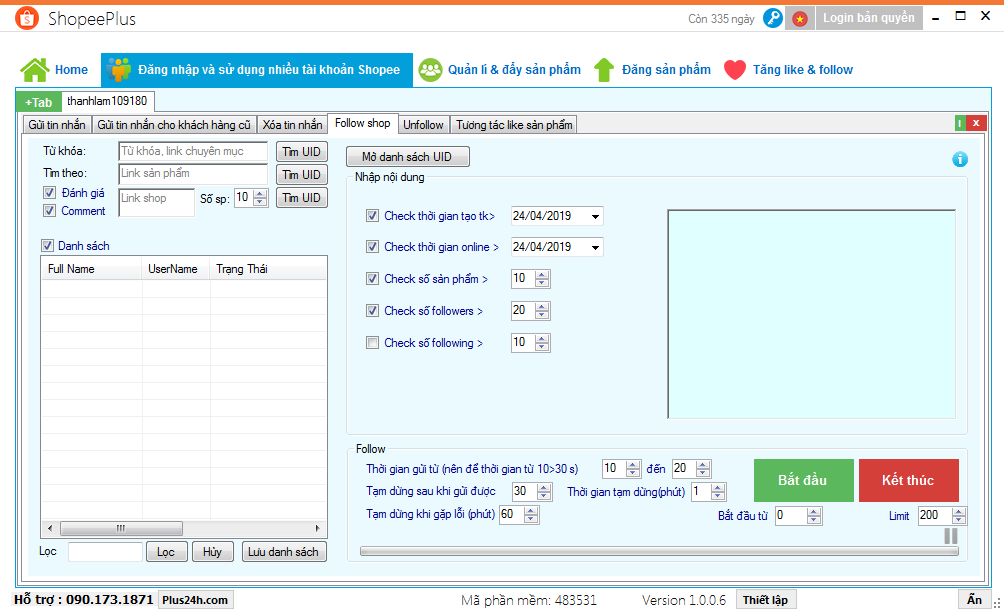Click the Home house icon
The image size is (1004, 612).
click(35, 70)
